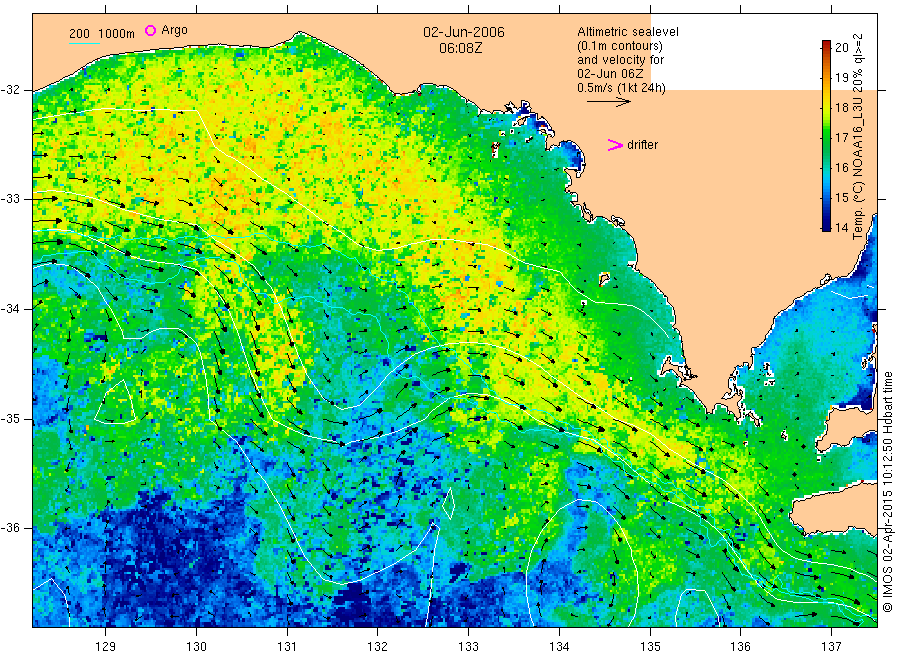Screen dimensions: 900x660
Task: Click the color bar value 14
Action: pyautogui.click(x=841, y=227)
